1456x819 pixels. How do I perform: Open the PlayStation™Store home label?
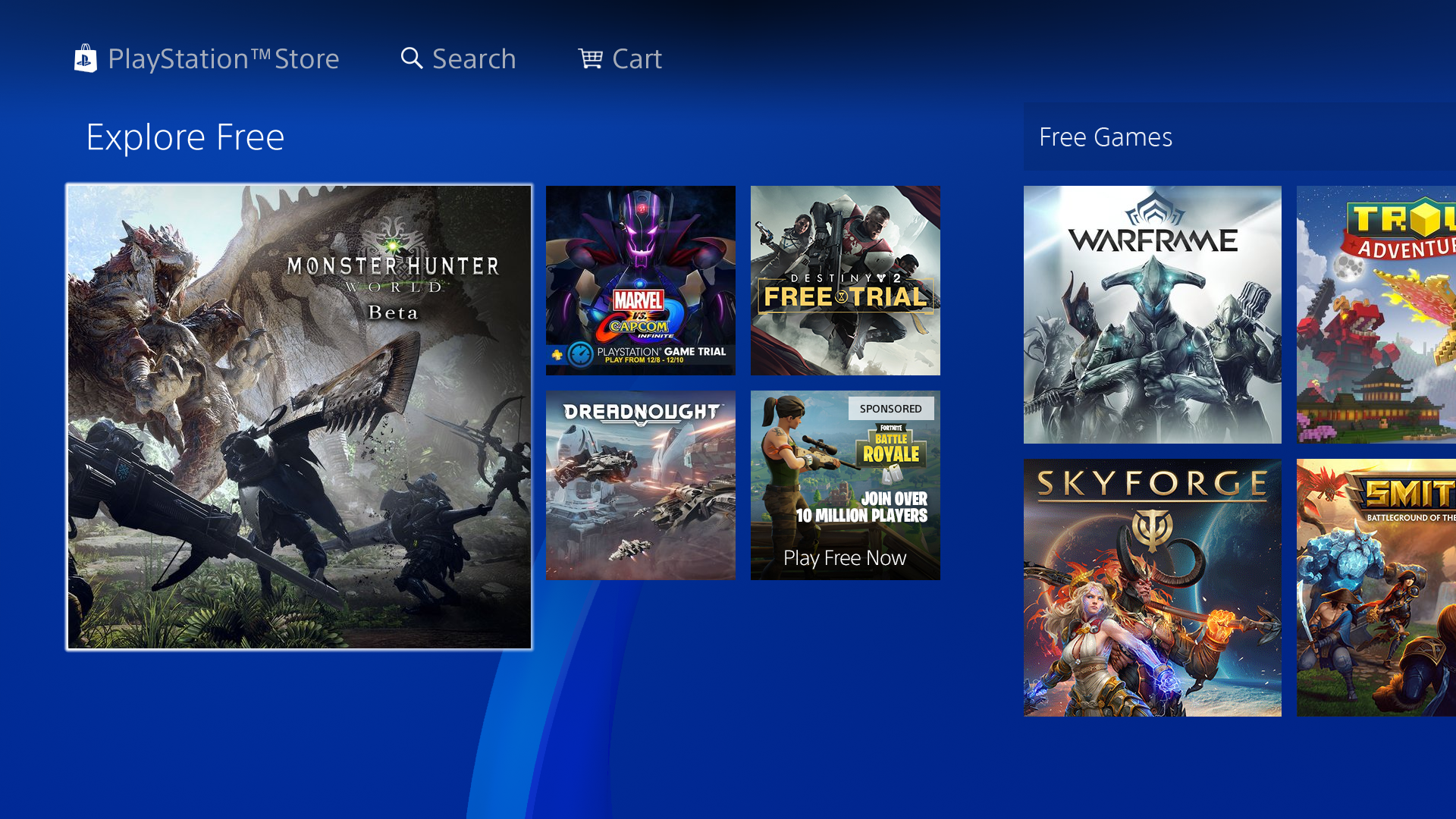click(223, 59)
